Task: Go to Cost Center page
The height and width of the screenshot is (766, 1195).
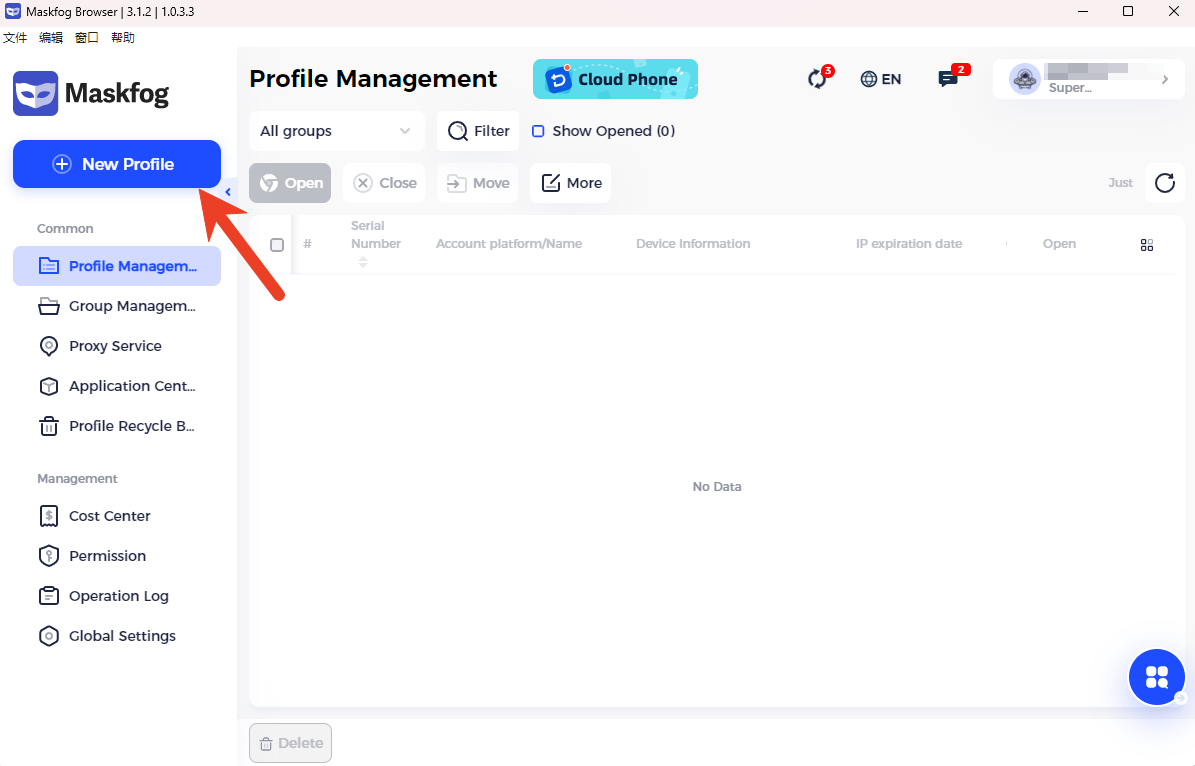Action: (x=109, y=516)
